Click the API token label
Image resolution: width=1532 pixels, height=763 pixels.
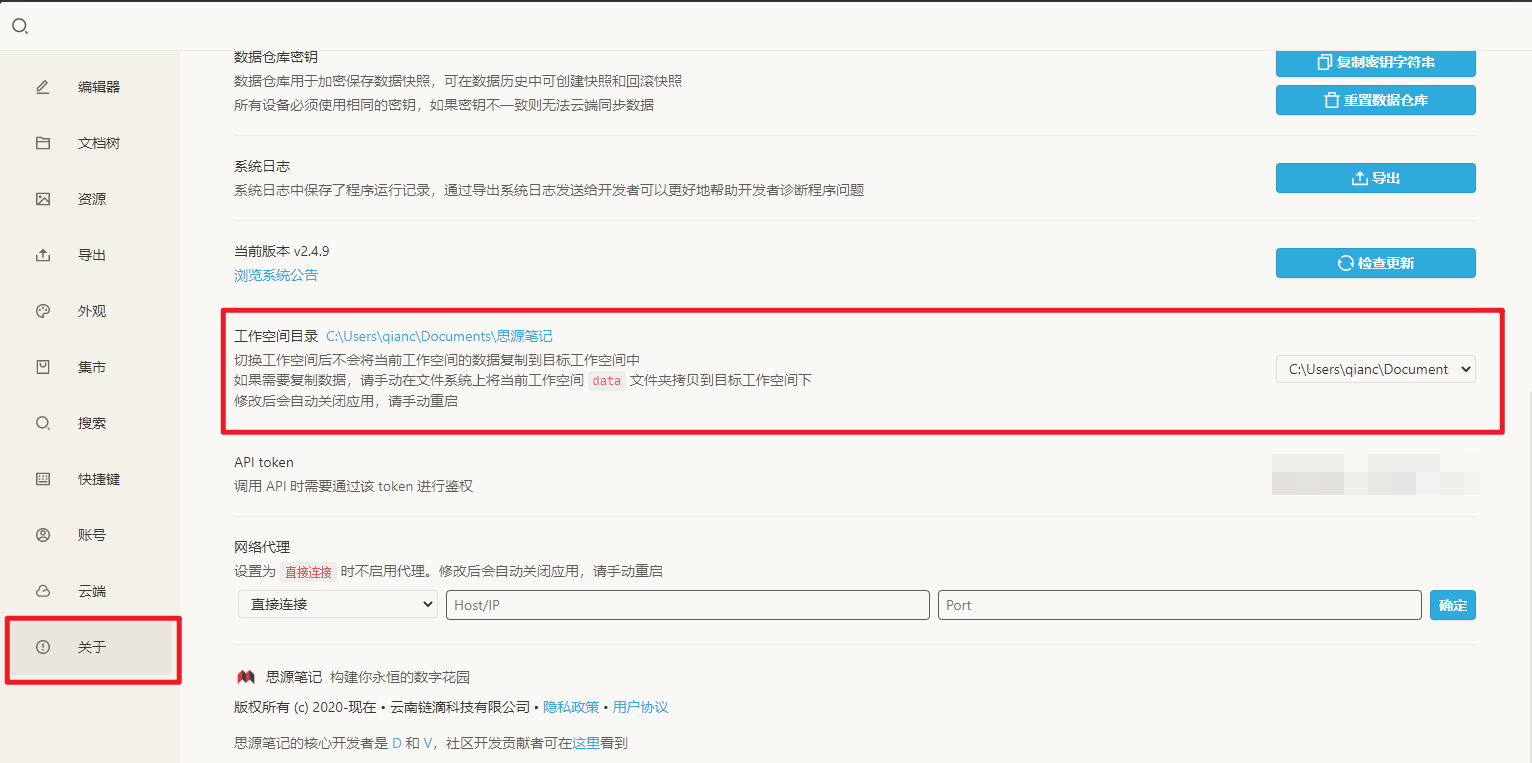264,462
